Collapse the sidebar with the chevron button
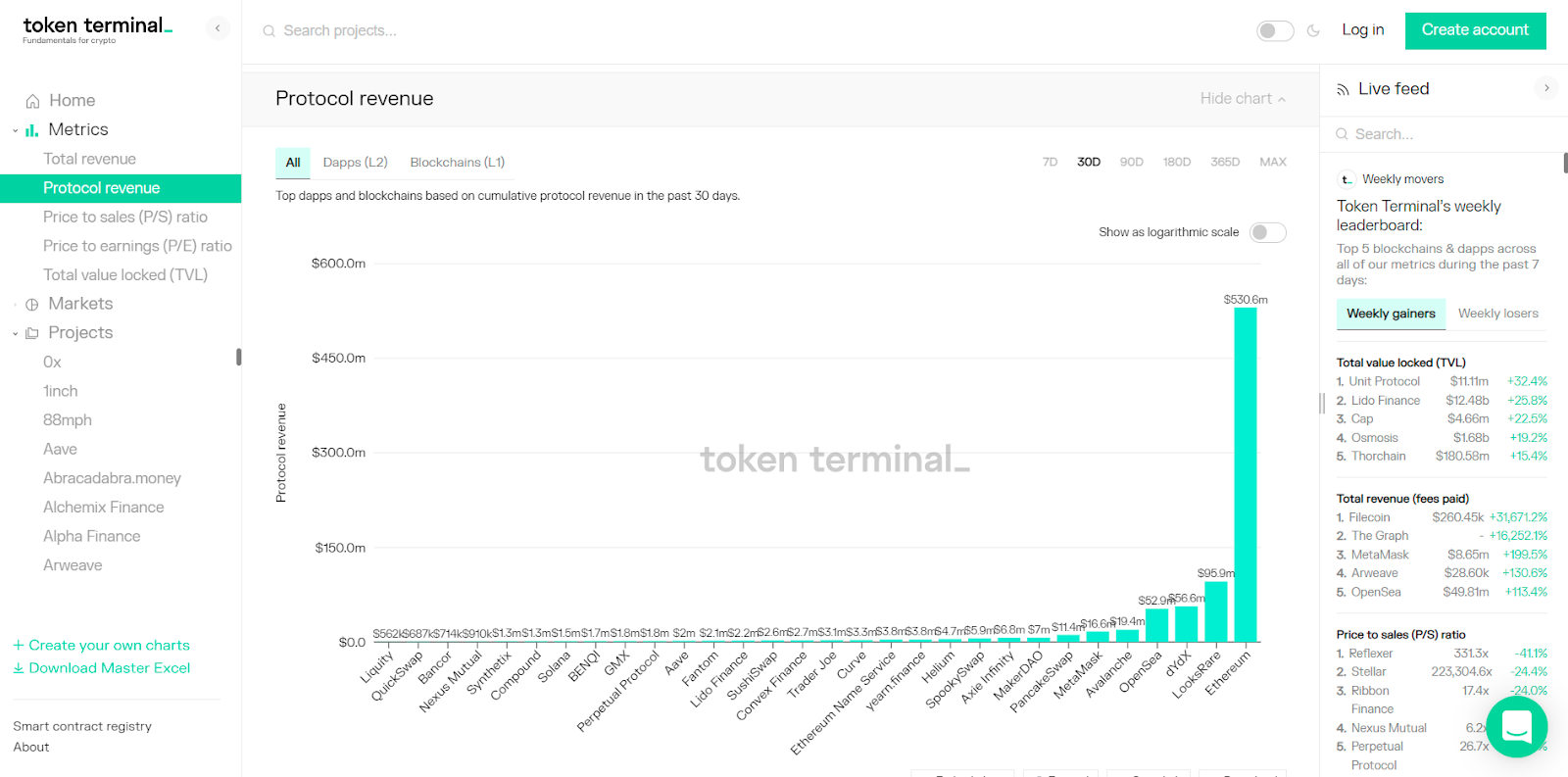This screenshot has height=777, width=1568. tap(218, 28)
